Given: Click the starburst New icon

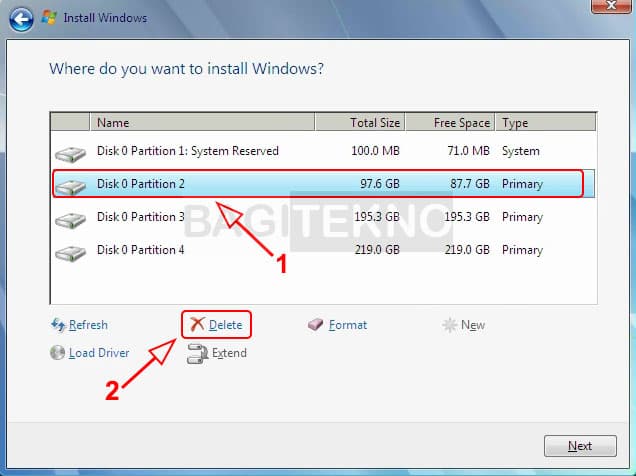Looking at the screenshot, I should click(x=449, y=325).
